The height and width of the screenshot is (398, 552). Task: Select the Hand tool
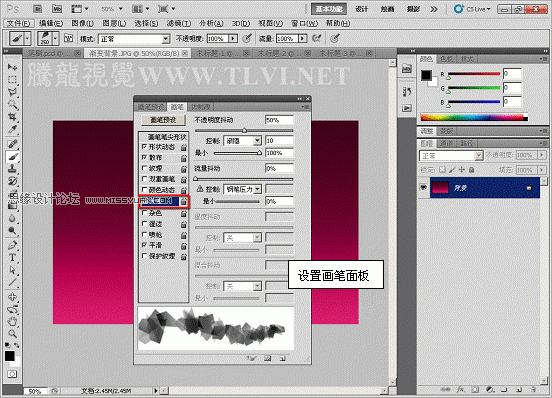pos(12,321)
